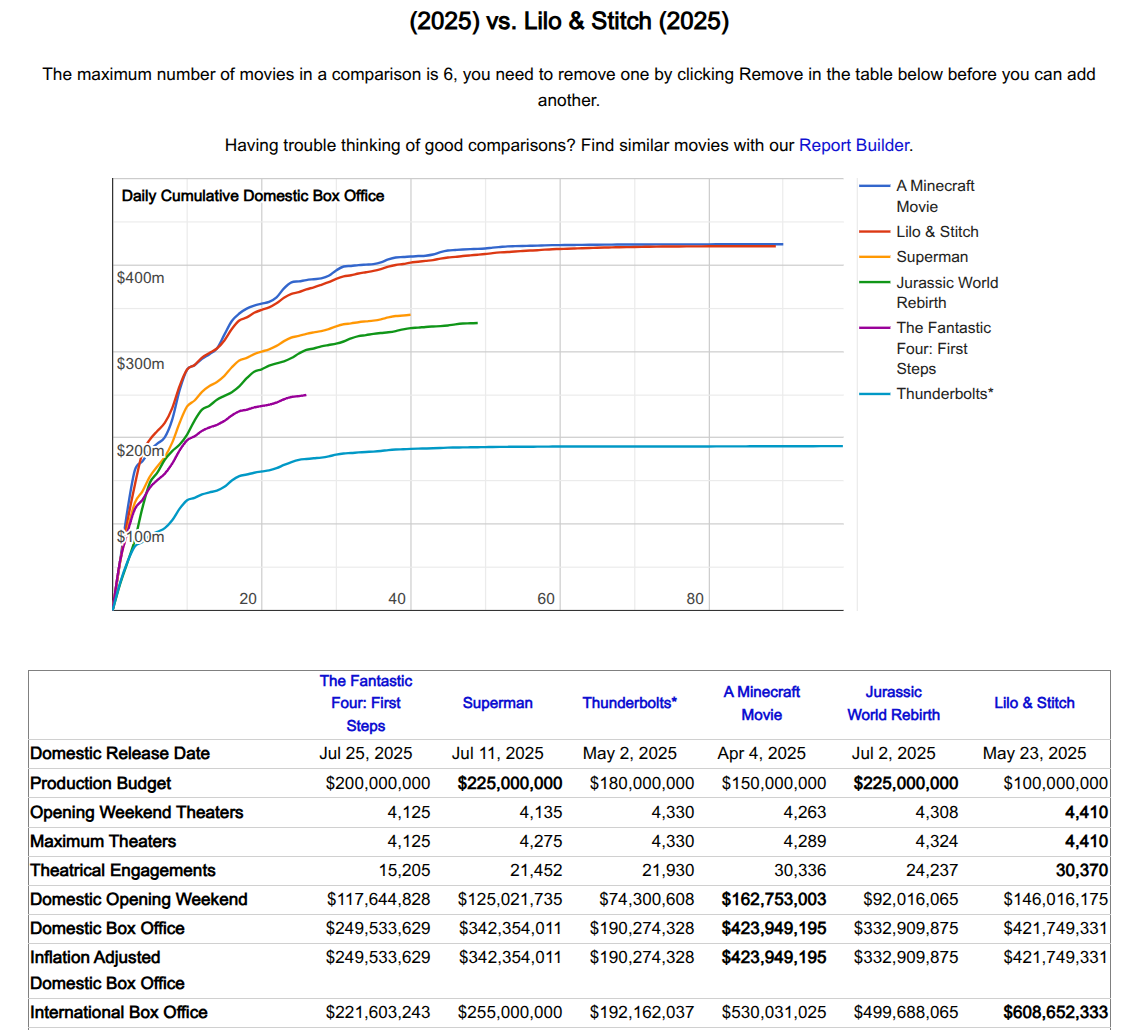
Task: Click the 30,370 theatrical engagements value
Action: pos(1082,871)
